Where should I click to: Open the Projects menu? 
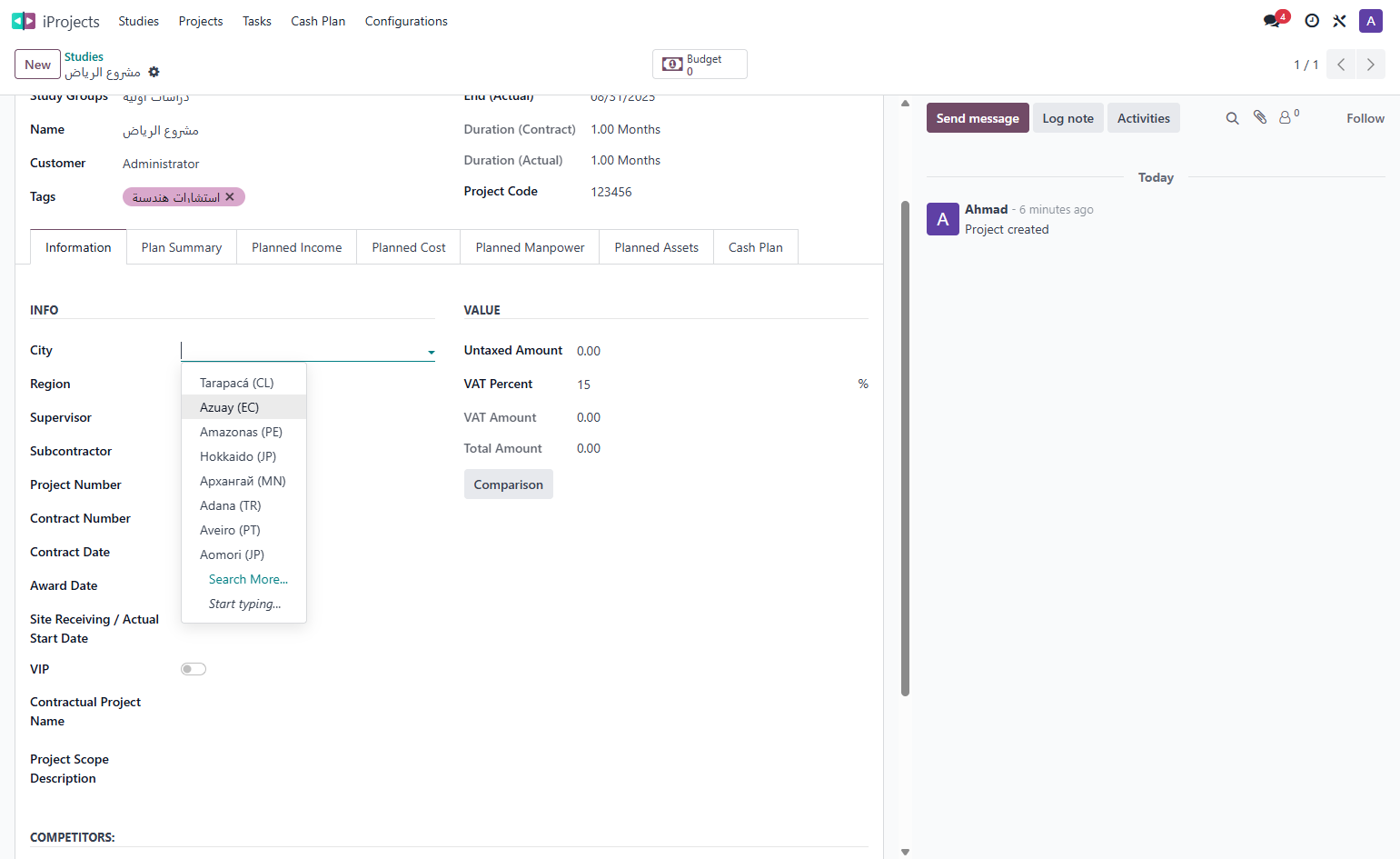[x=201, y=21]
